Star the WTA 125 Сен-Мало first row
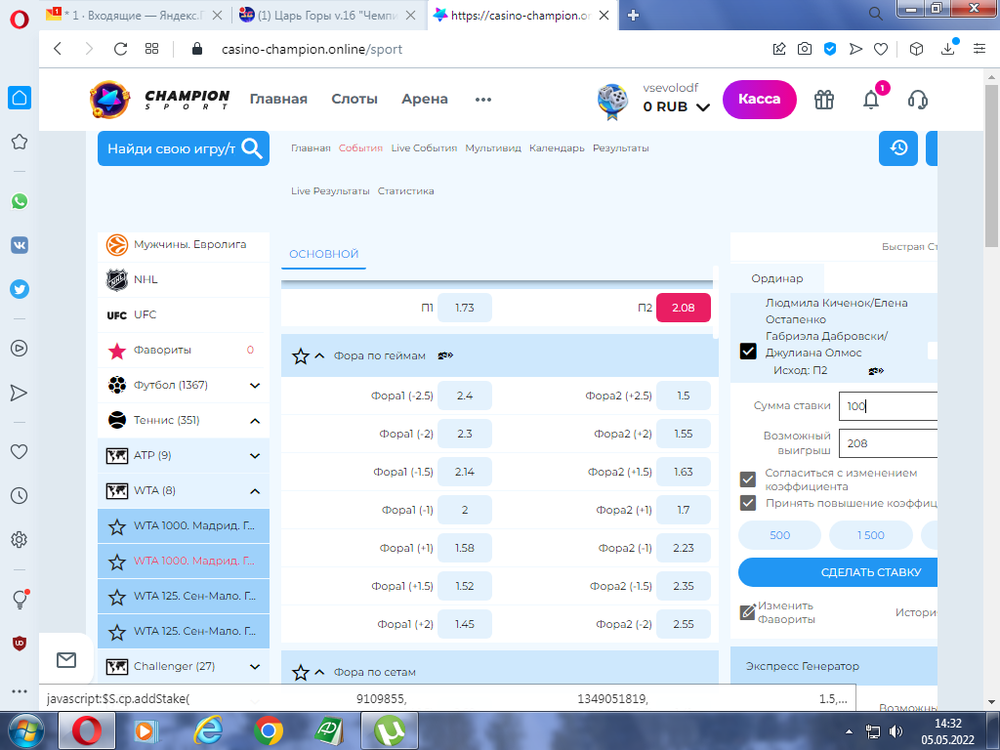 coord(117,597)
